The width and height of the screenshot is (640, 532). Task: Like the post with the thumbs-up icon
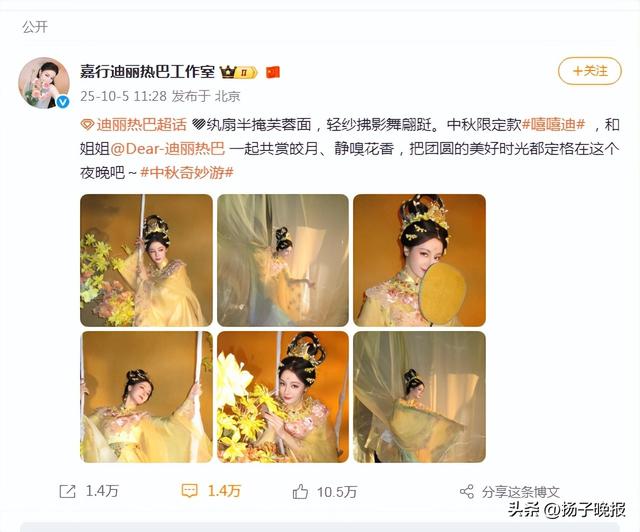300,492
